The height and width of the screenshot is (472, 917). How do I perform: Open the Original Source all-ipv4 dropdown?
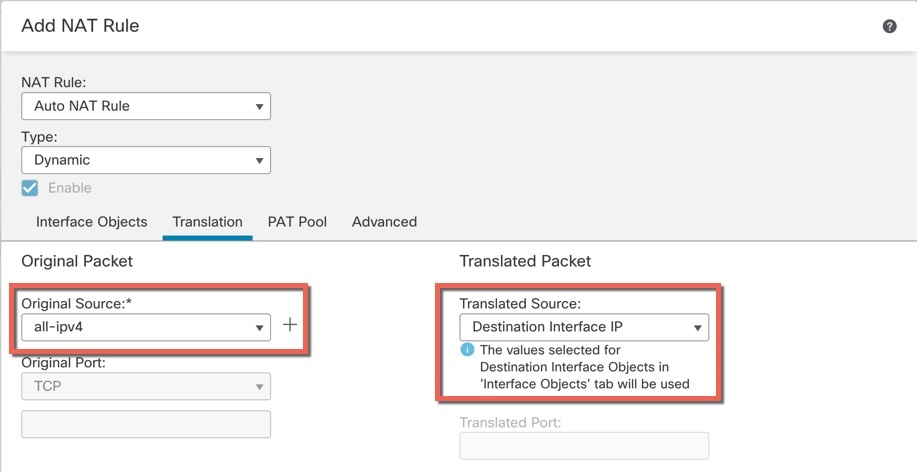click(146, 327)
